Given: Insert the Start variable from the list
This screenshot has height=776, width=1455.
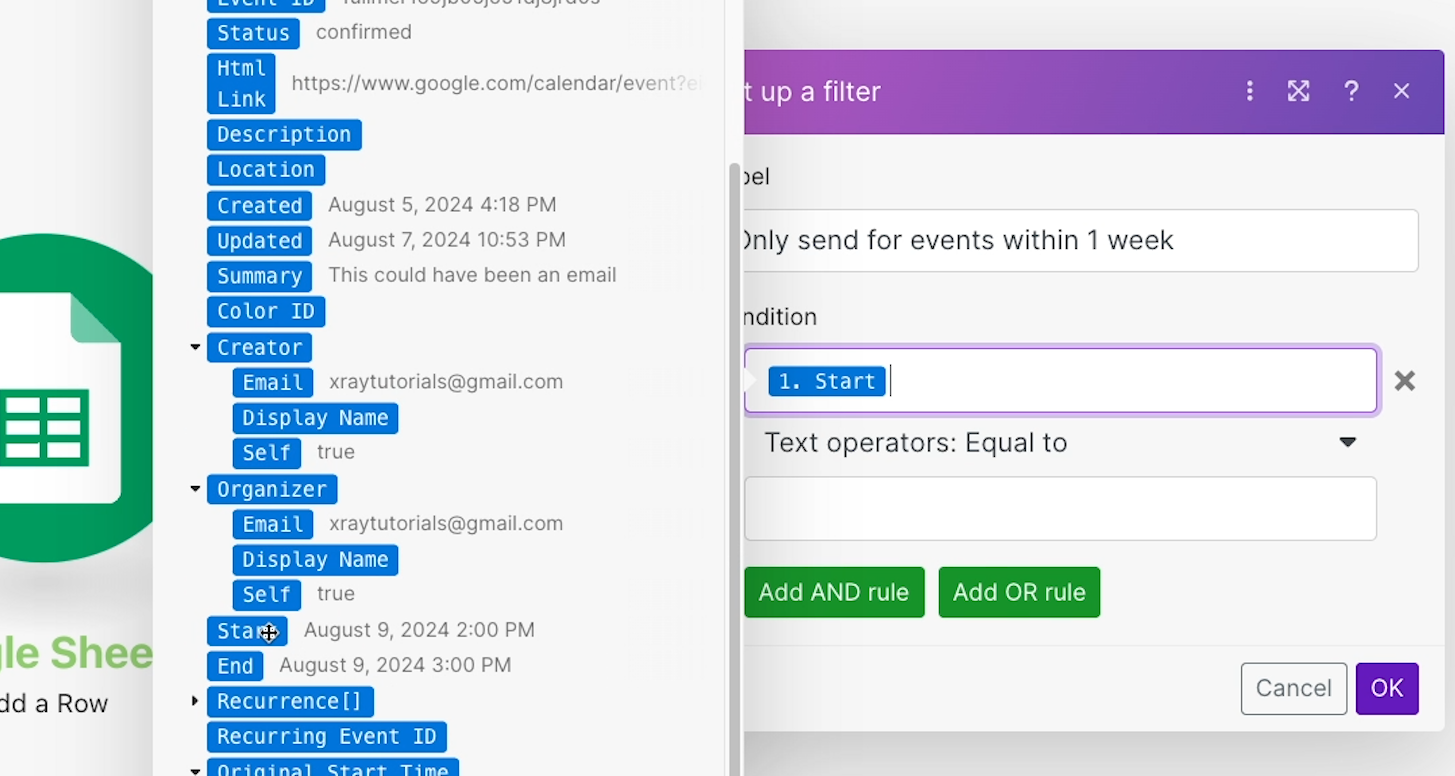Looking at the screenshot, I should pyautogui.click(x=247, y=631).
